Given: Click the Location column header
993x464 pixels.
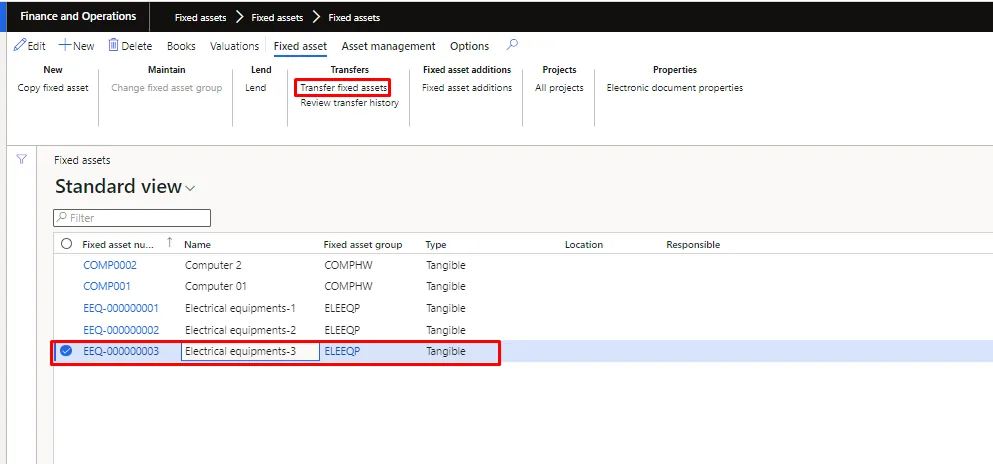Looking at the screenshot, I should pyautogui.click(x=584, y=244).
